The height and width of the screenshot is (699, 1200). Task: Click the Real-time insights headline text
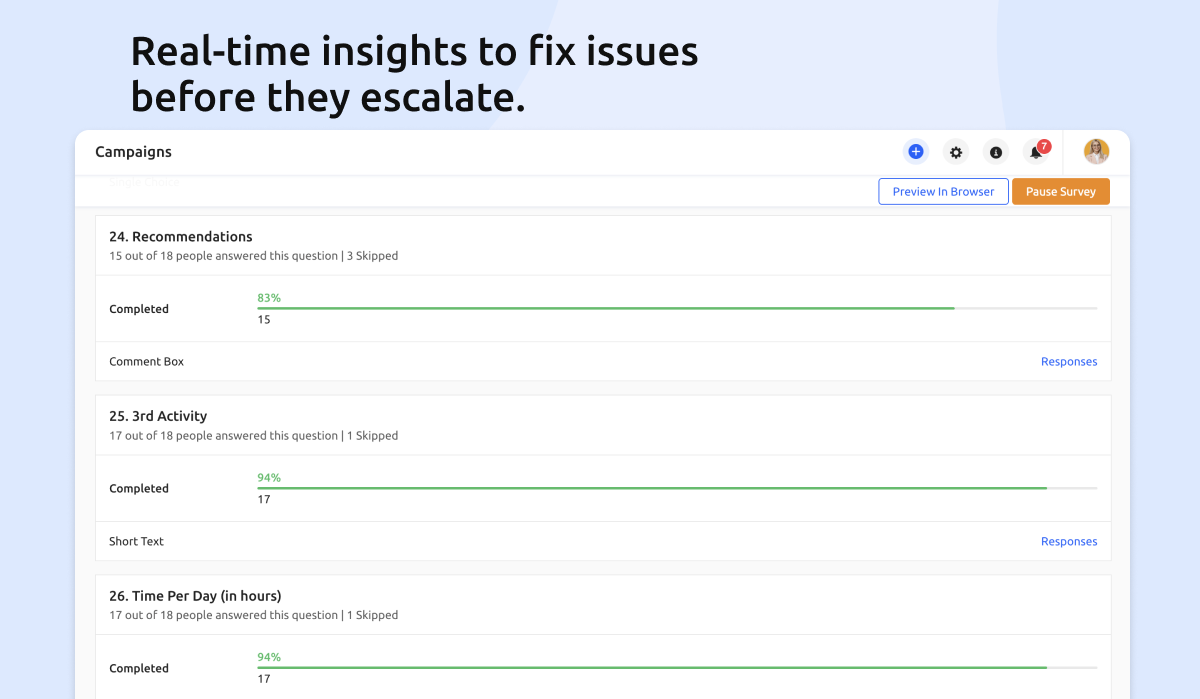pos(414,74)
